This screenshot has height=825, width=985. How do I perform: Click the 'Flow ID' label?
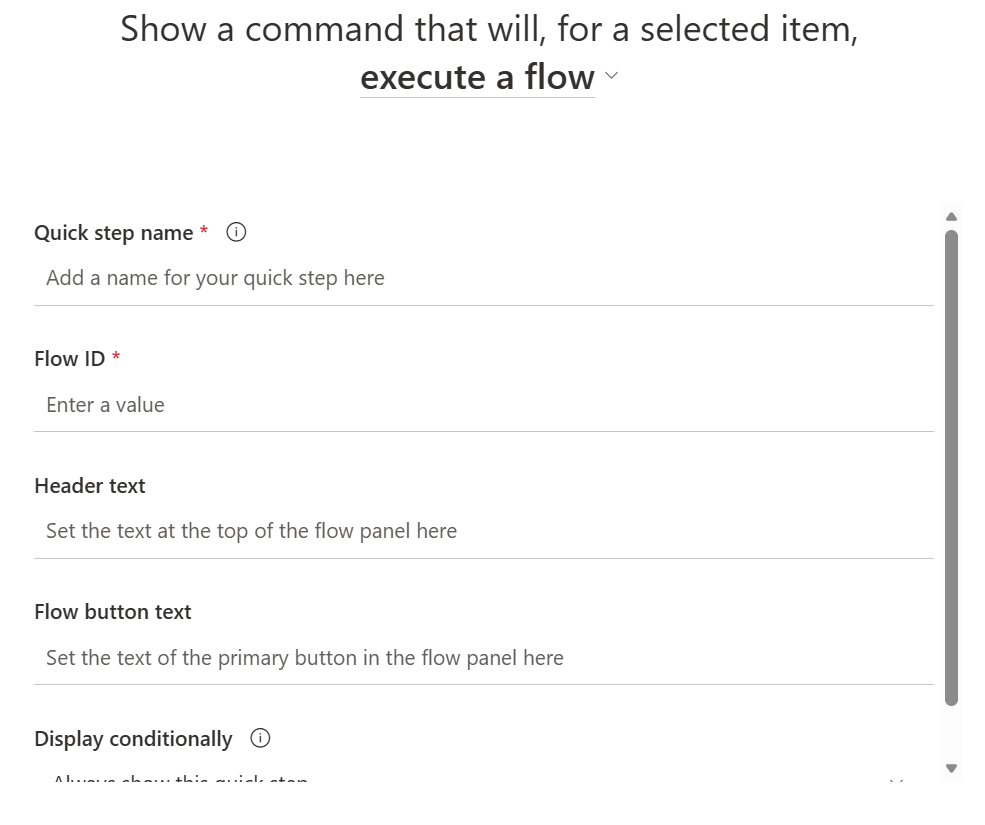[x=69, y=359]
